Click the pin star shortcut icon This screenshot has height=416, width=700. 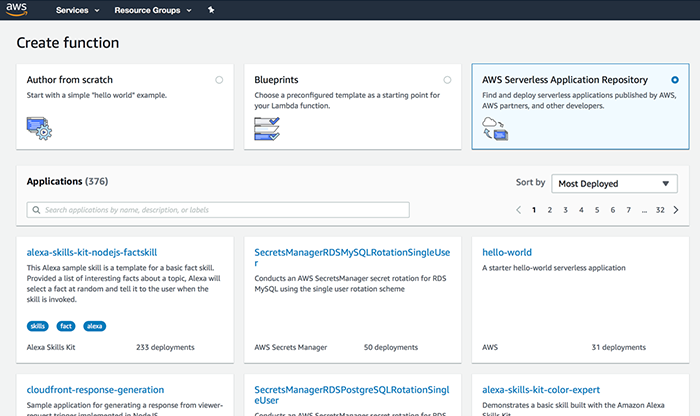pyautogui.click(x=211, y=10)
